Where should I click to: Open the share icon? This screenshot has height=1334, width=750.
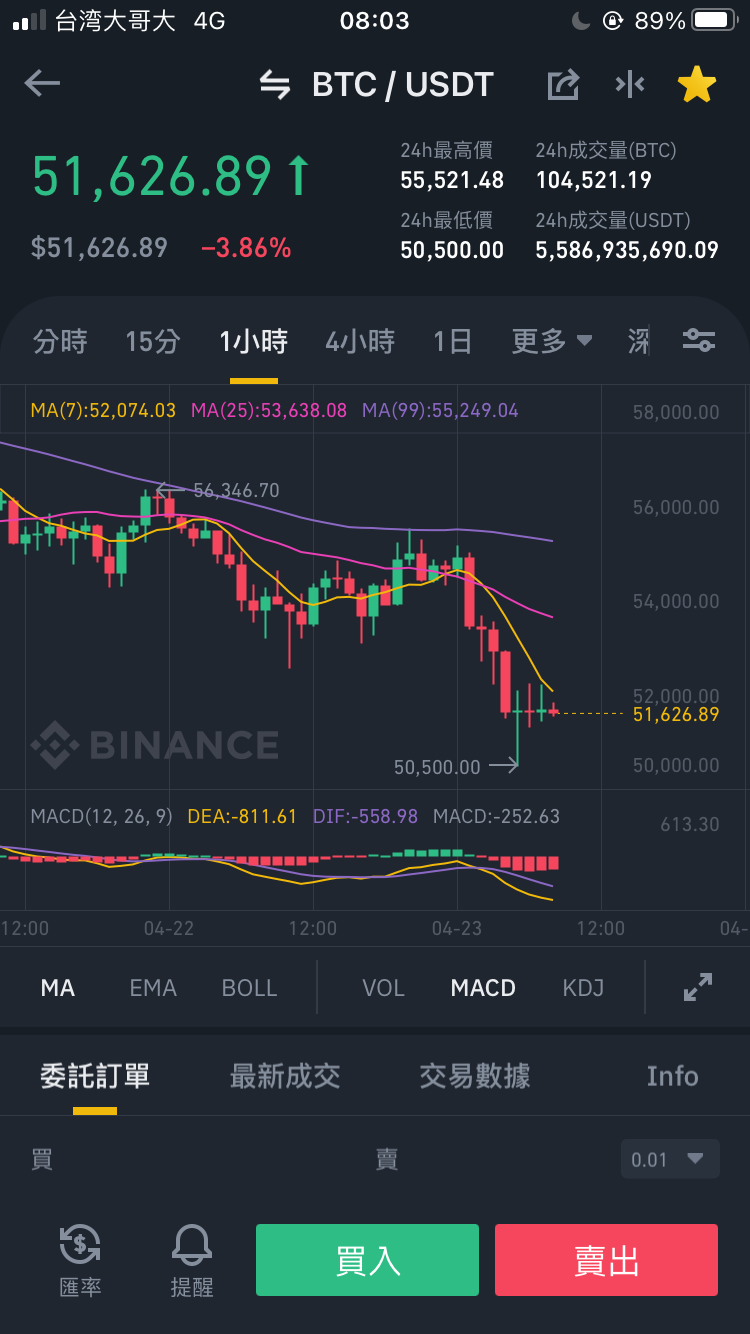click(564, 85)
